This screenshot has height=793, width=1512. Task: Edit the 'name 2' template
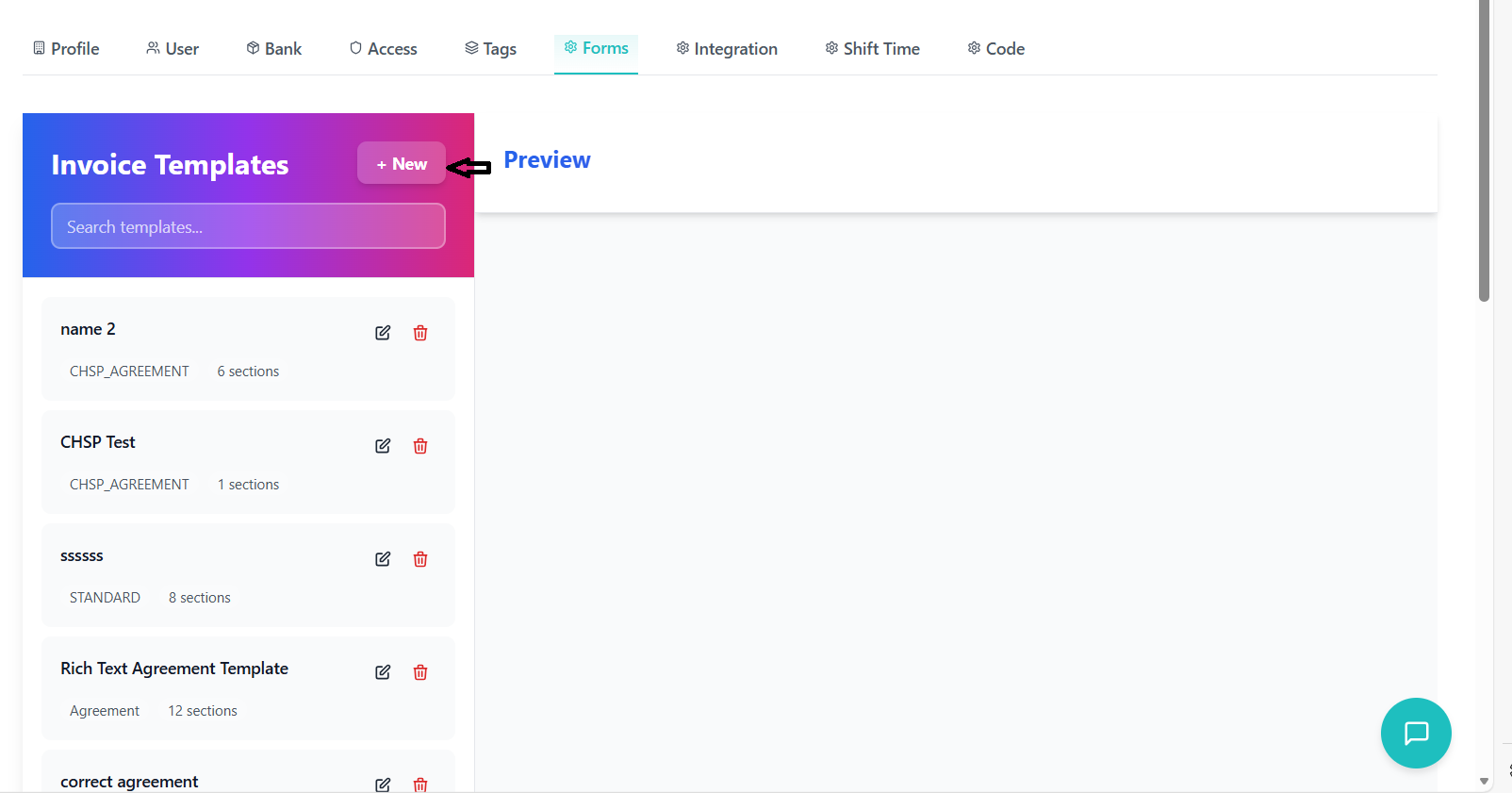click(x=383, y=333)
